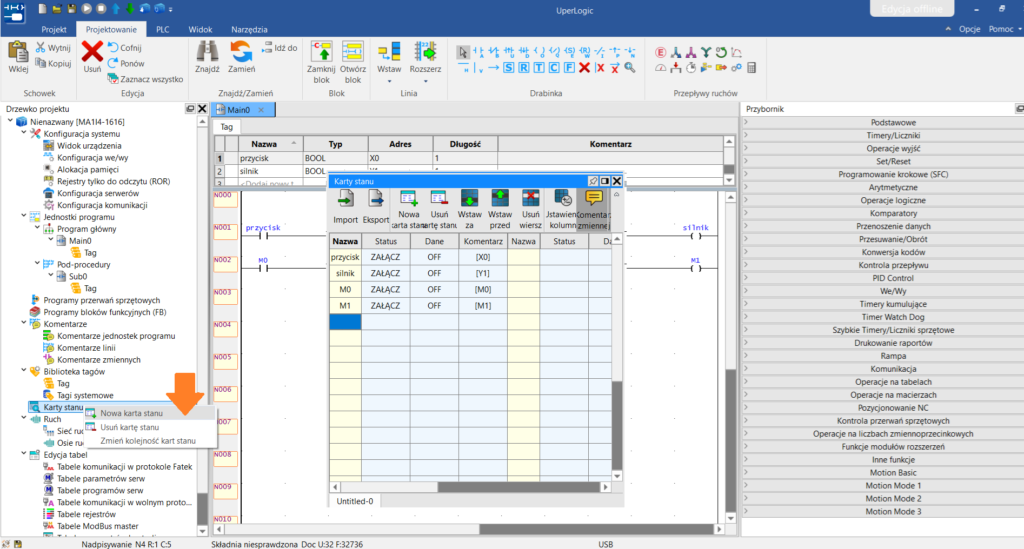Viewport: 1024px width, 549px height.
Task: Open the PLC ribbon tab
Action: (163, 29)
